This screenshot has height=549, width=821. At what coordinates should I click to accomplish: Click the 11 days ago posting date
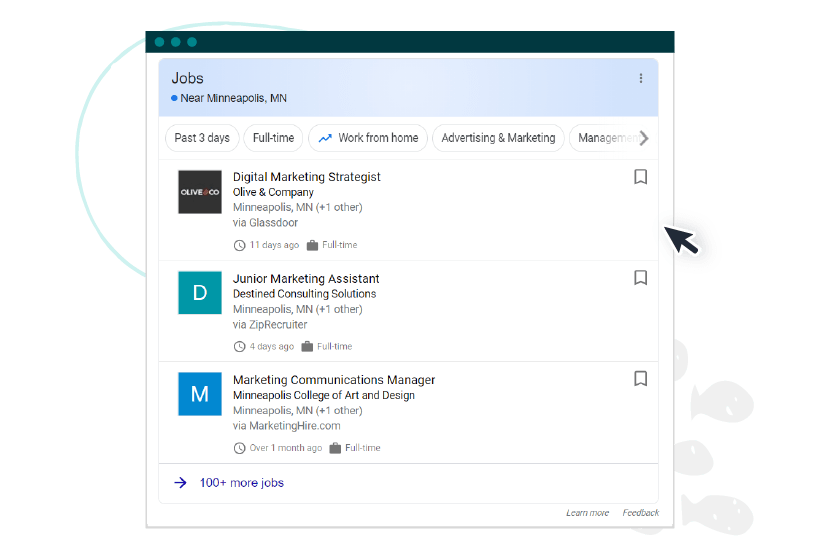click(x=274, y=245)
